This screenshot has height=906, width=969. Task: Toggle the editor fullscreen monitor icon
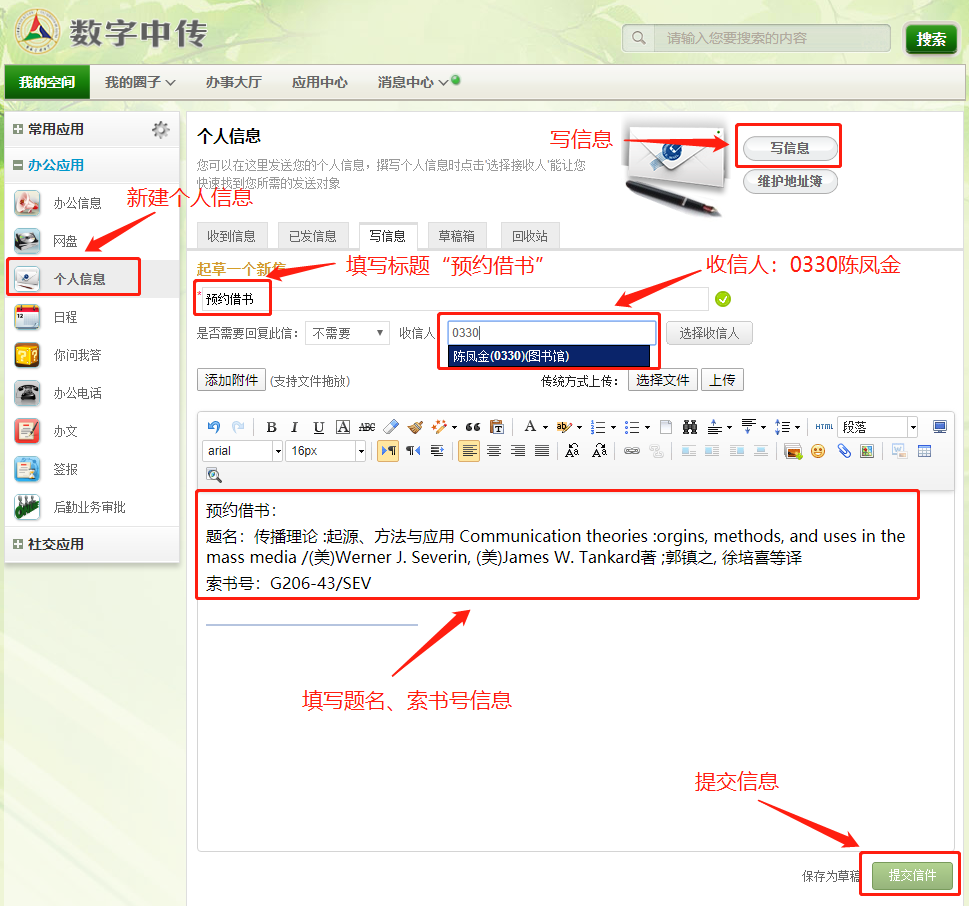(x=940, y=427)
